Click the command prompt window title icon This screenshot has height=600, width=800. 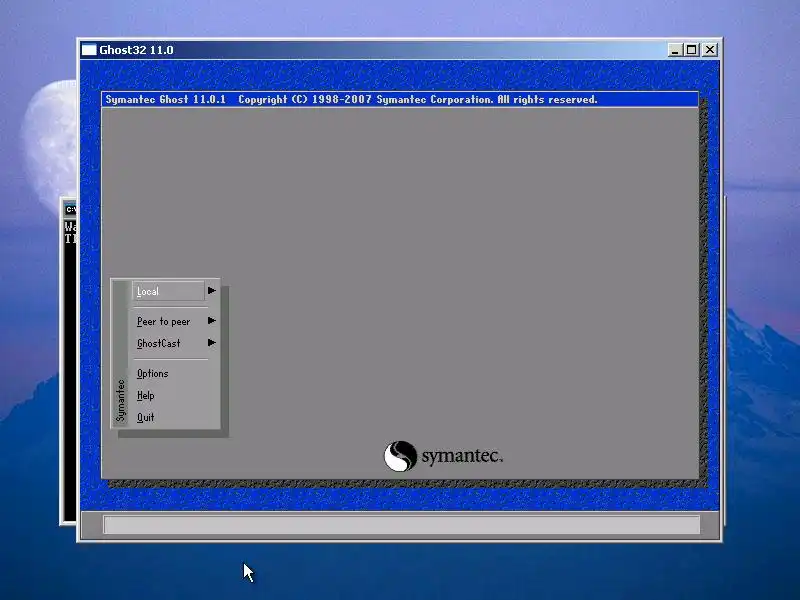pos(70,210)
